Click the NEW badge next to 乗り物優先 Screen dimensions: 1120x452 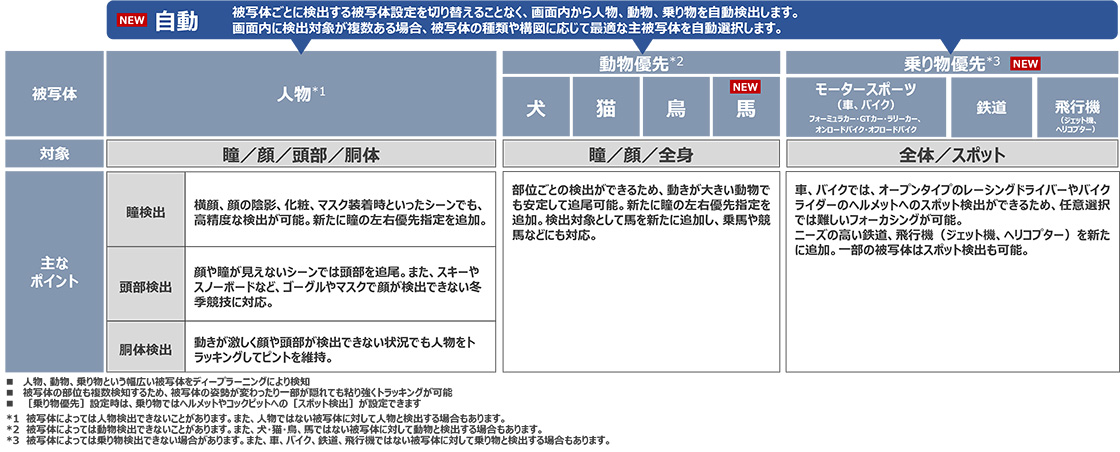[1026, 63]
